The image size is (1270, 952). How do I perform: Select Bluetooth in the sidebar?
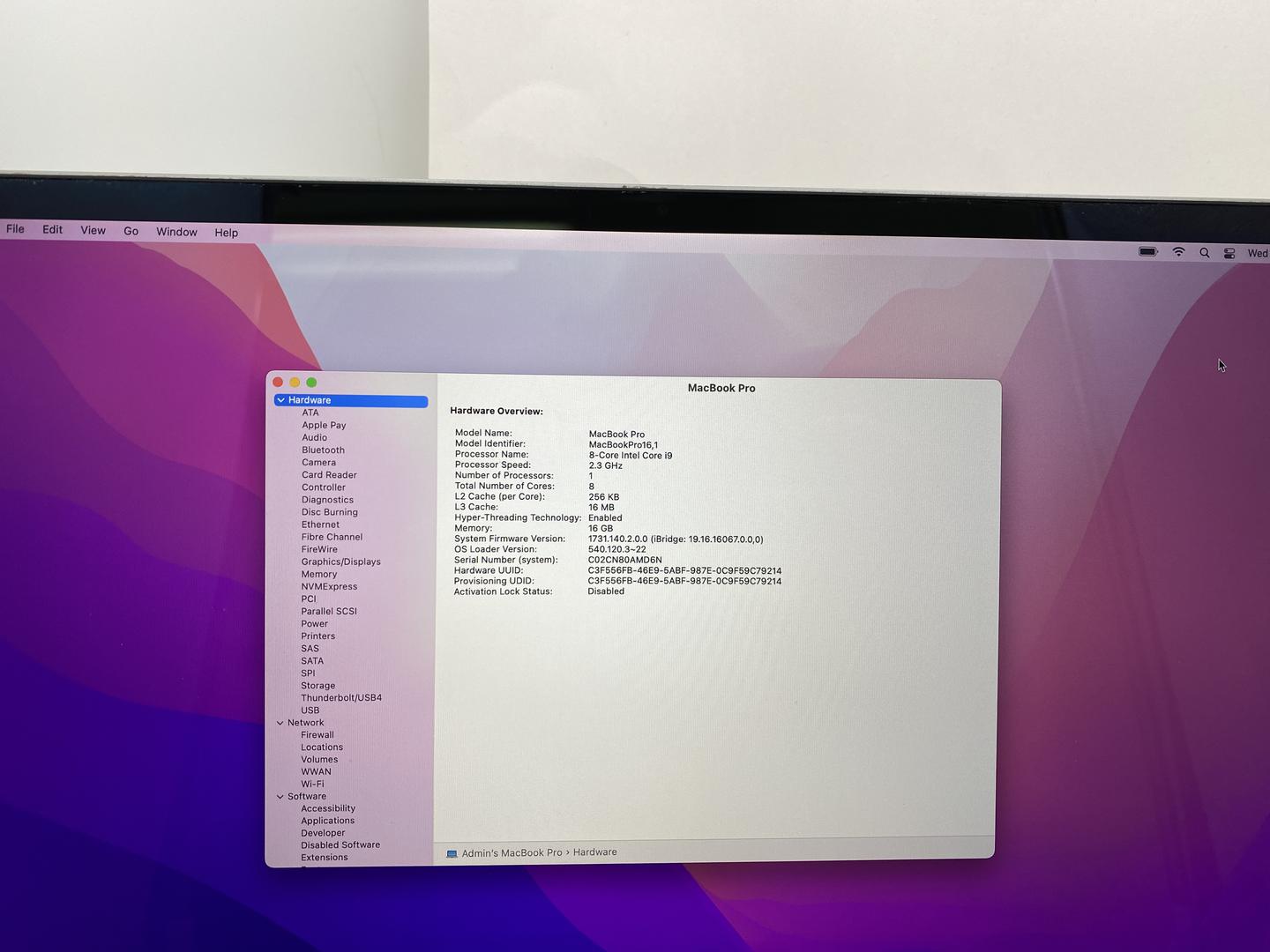[323, 450]
